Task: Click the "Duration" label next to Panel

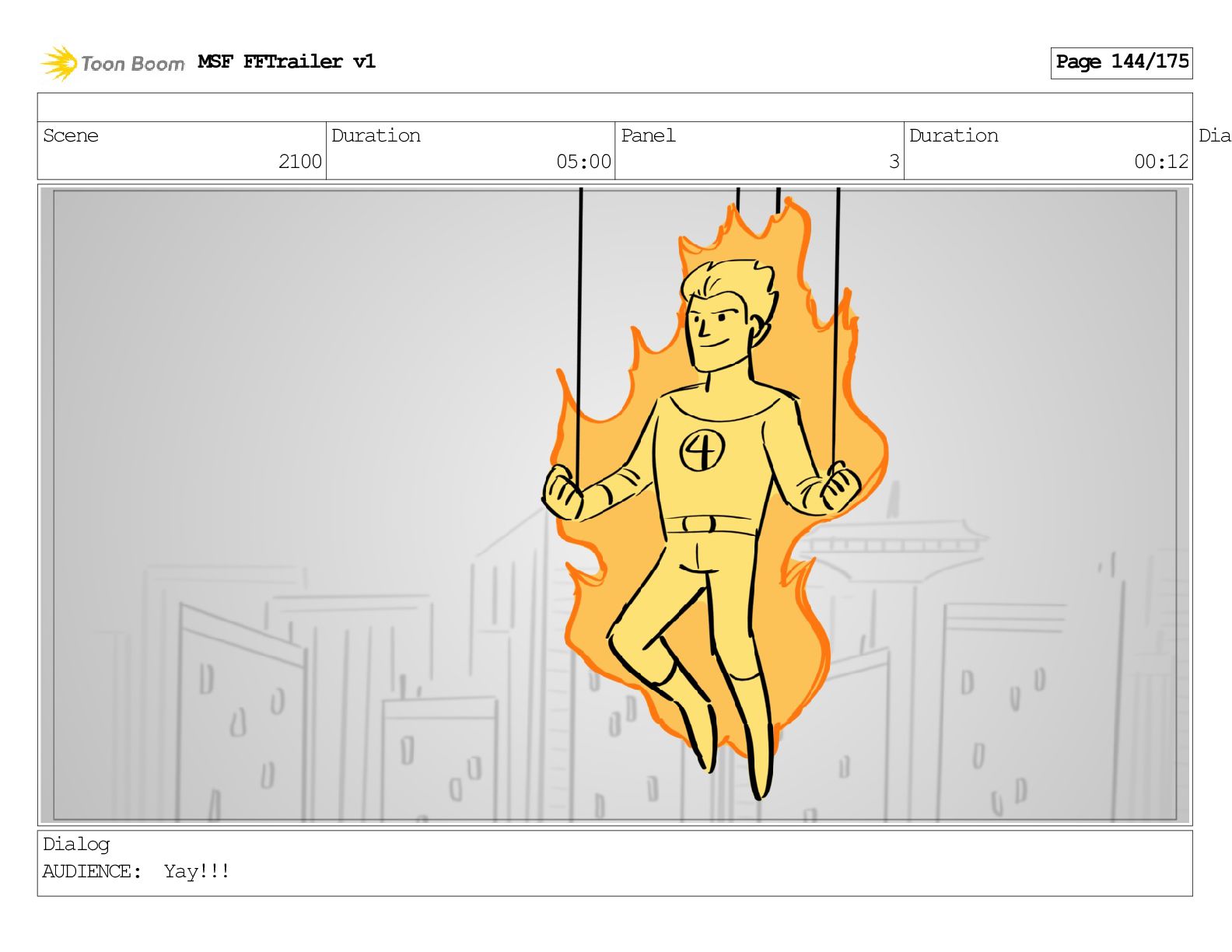Action: coord(954,135)
